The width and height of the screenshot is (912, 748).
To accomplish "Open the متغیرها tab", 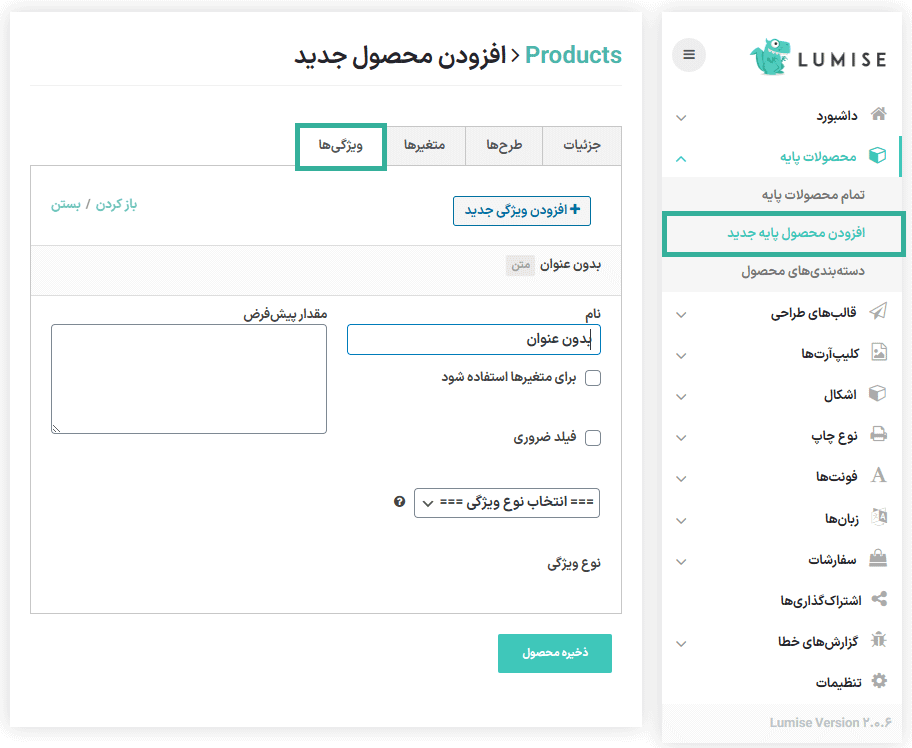I will point(424,146).
